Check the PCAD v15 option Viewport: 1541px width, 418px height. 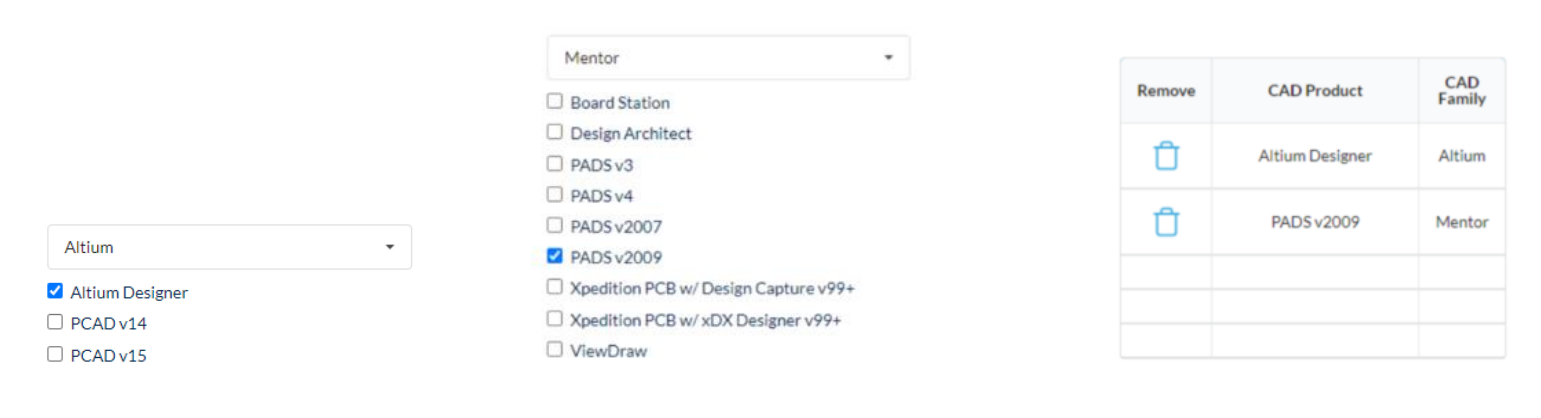pos(55,354)
